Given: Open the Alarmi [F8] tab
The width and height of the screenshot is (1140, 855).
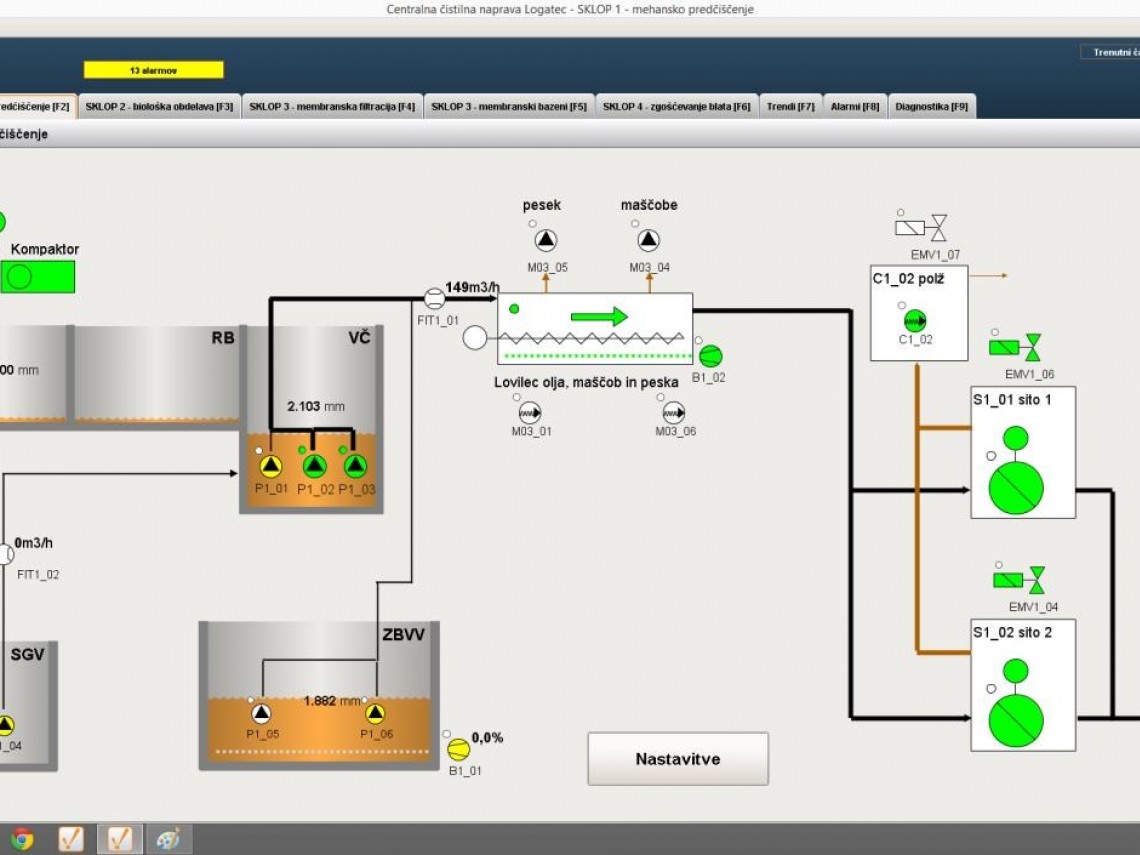Looking at the screenshot, I should pos(855,107).
